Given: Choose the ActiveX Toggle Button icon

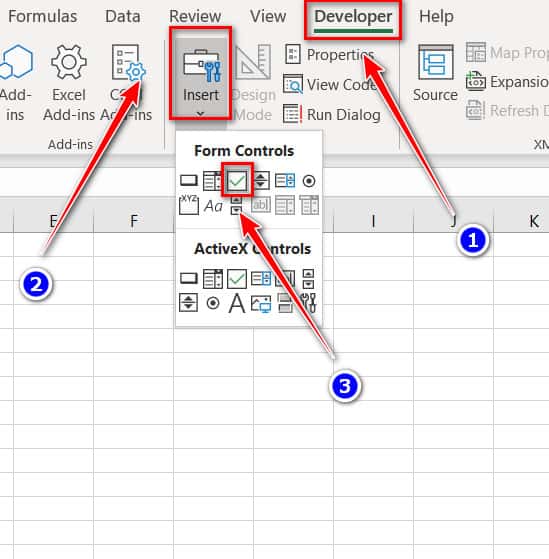Looking at the screenshot, I should [x=285, y=303].
